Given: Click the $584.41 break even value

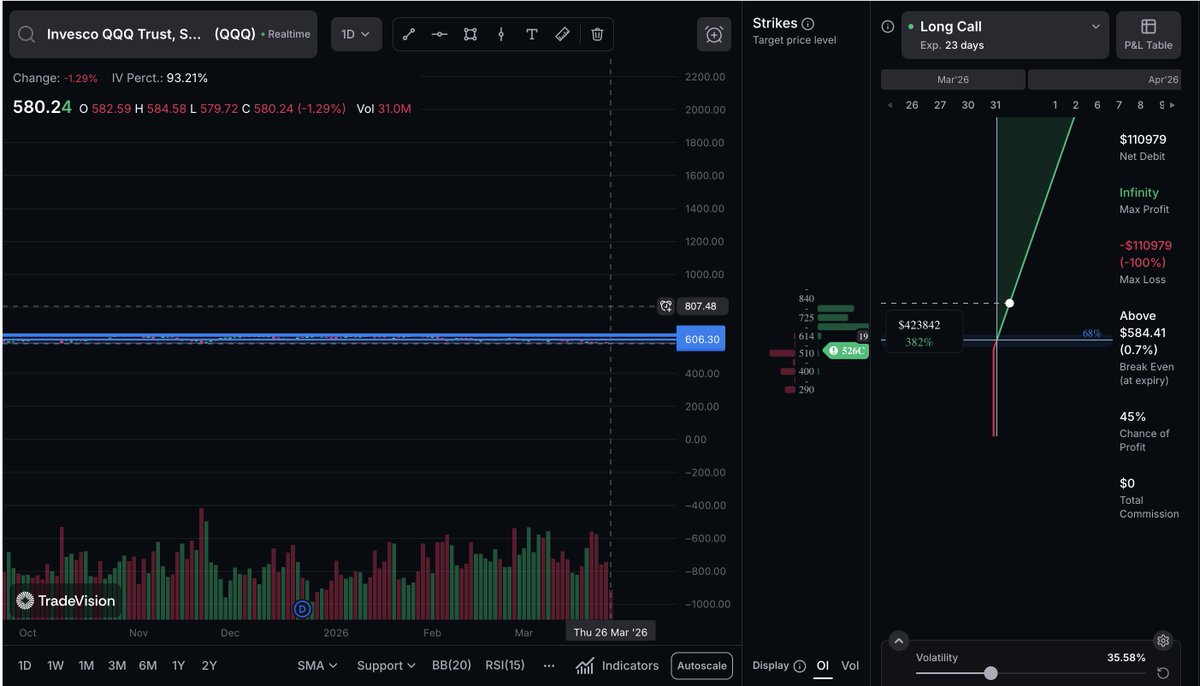Looking at the screenshot, I should (x=1142, y=333).
